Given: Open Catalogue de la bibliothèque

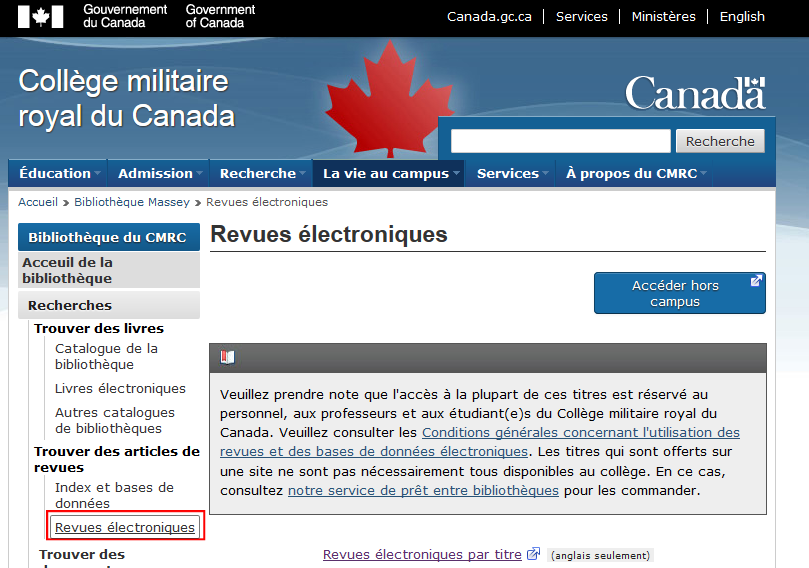Looking at the screenshot, I should pyautogui.click(x=106, y=356).
